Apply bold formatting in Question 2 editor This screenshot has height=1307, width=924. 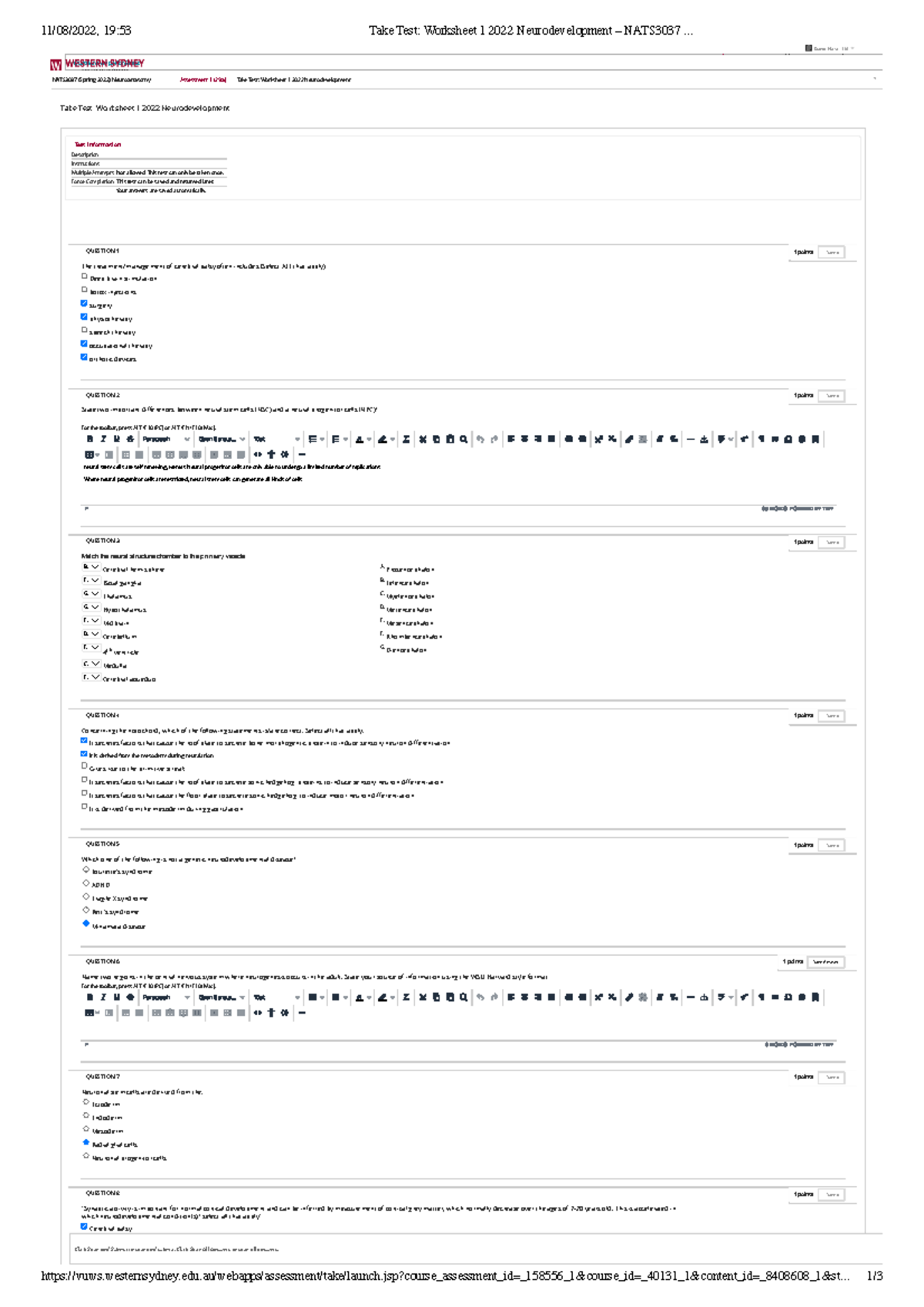click(89, 437)
